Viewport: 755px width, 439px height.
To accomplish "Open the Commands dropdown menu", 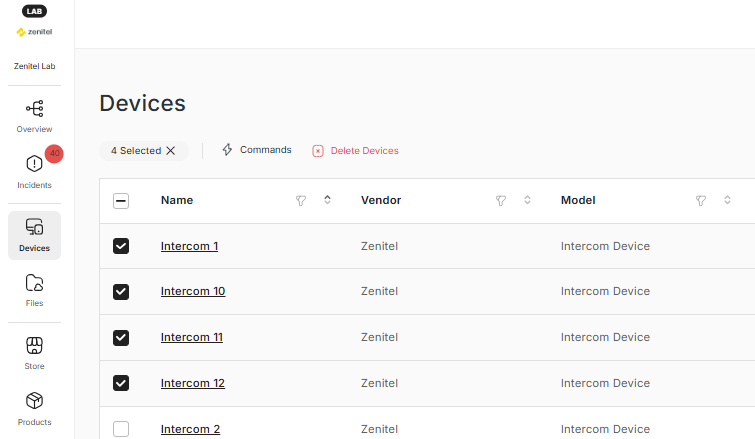I will [x=256, y=150].
